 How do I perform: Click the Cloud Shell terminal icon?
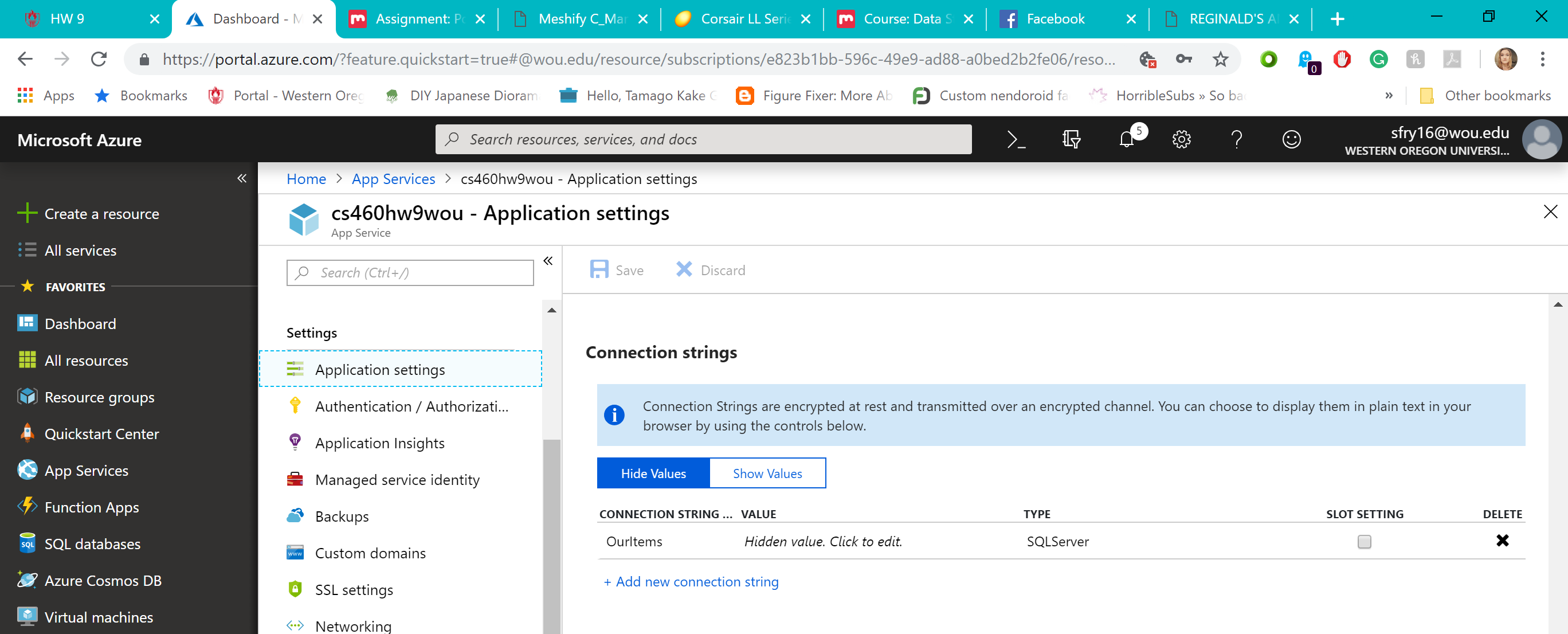(1016, 140)
